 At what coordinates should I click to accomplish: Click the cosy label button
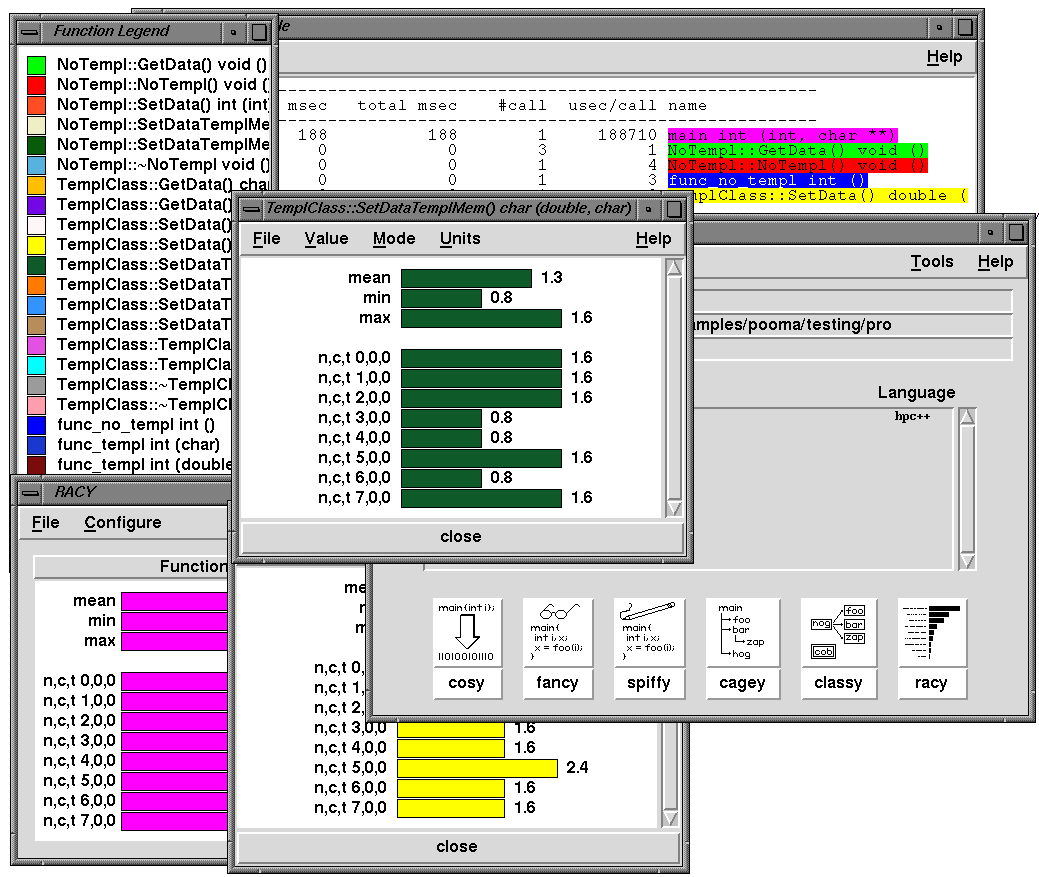[x=467, y=683]
